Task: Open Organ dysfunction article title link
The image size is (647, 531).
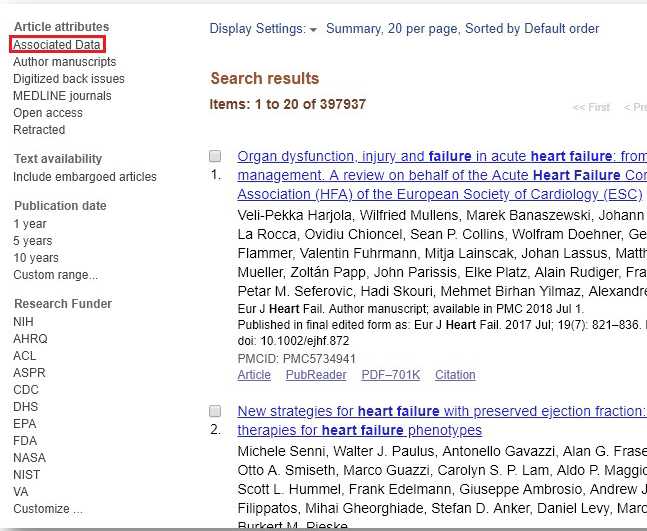Action: point(442,175)
